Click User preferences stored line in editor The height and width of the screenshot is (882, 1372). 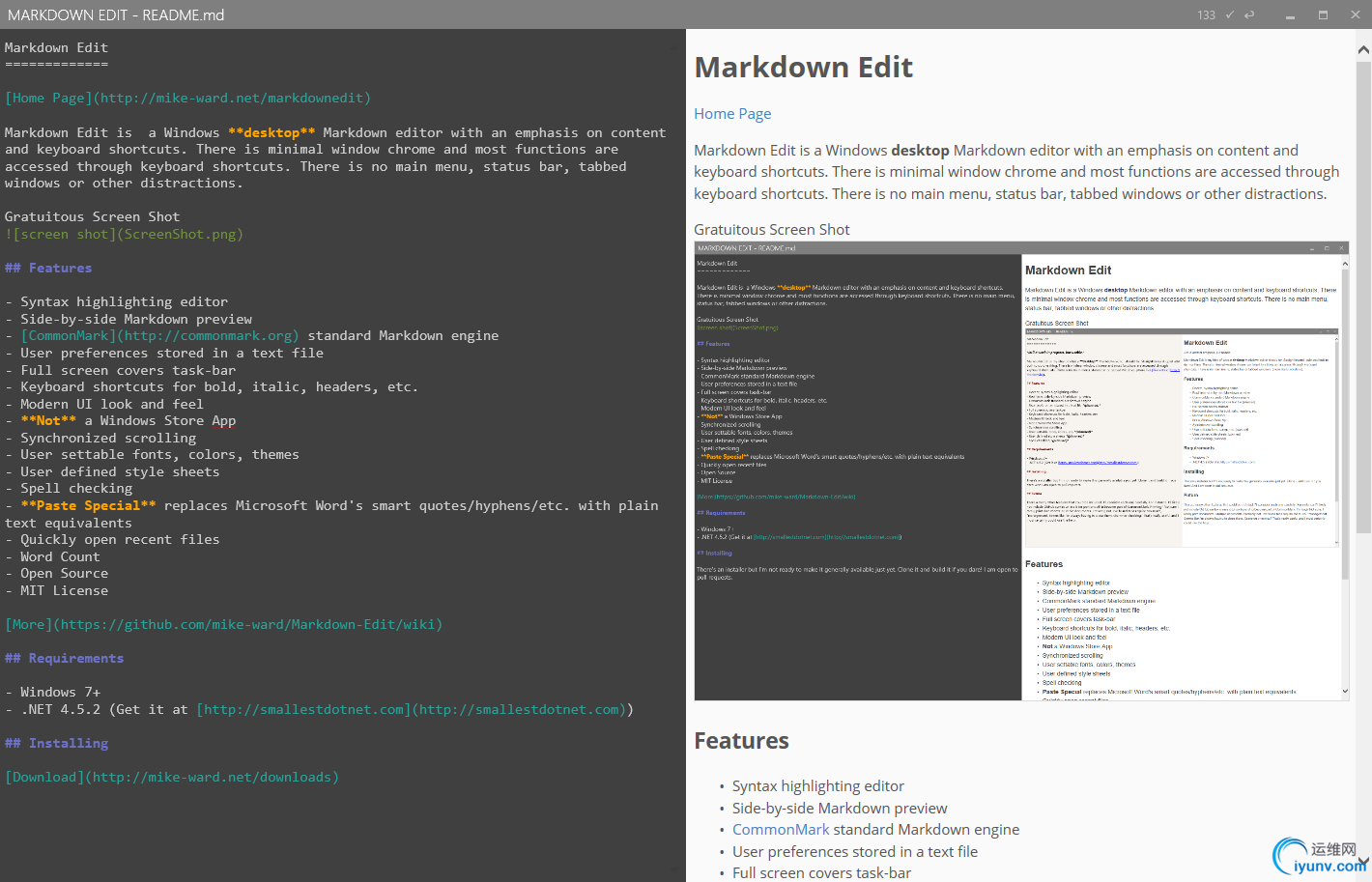pos(164,353)
